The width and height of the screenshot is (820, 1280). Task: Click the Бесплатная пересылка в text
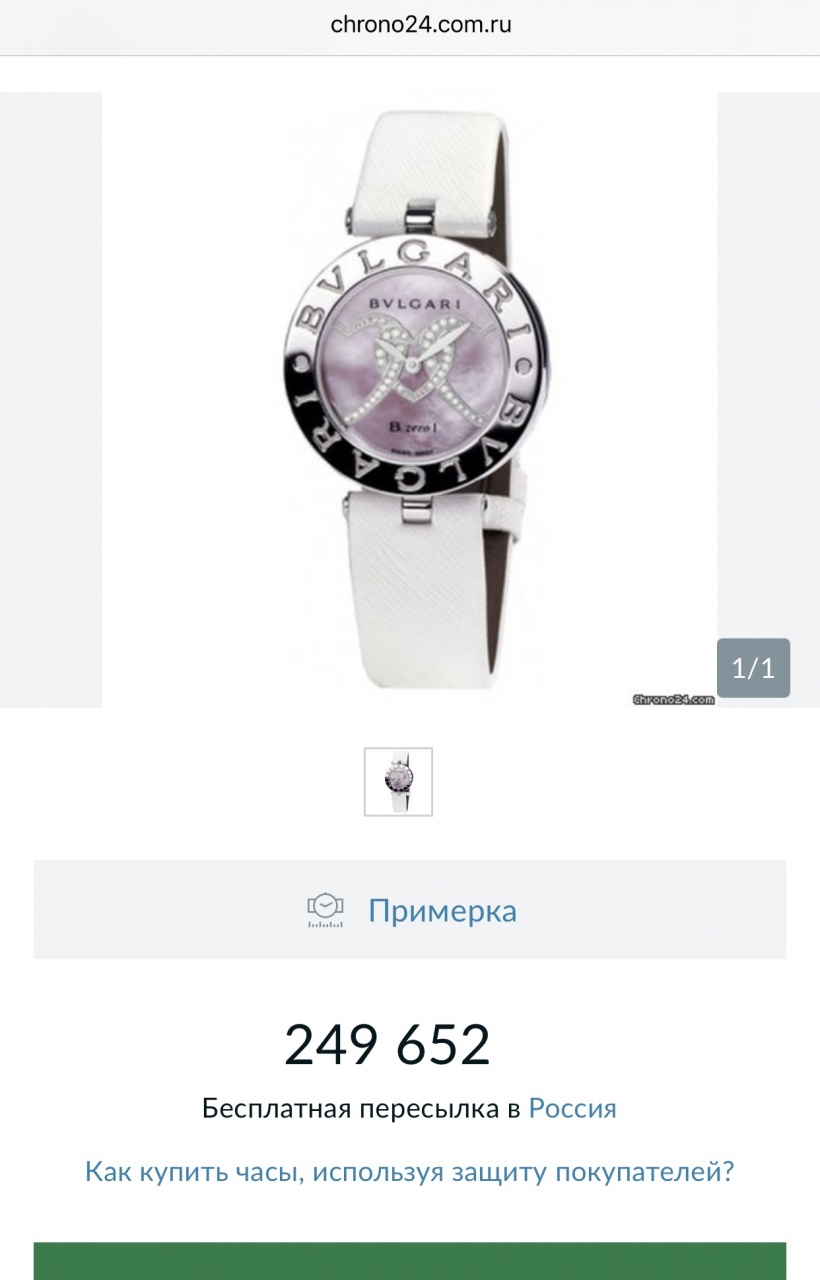click(x=361, y=1108)
